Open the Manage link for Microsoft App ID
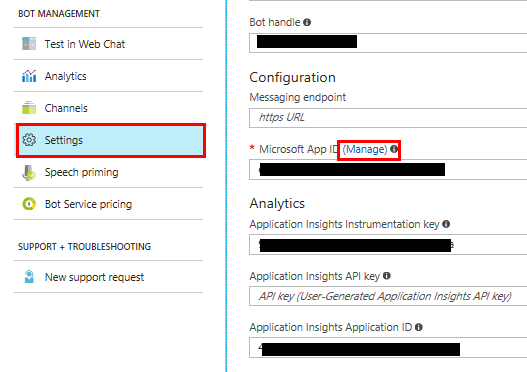 [x=365, y=149]
